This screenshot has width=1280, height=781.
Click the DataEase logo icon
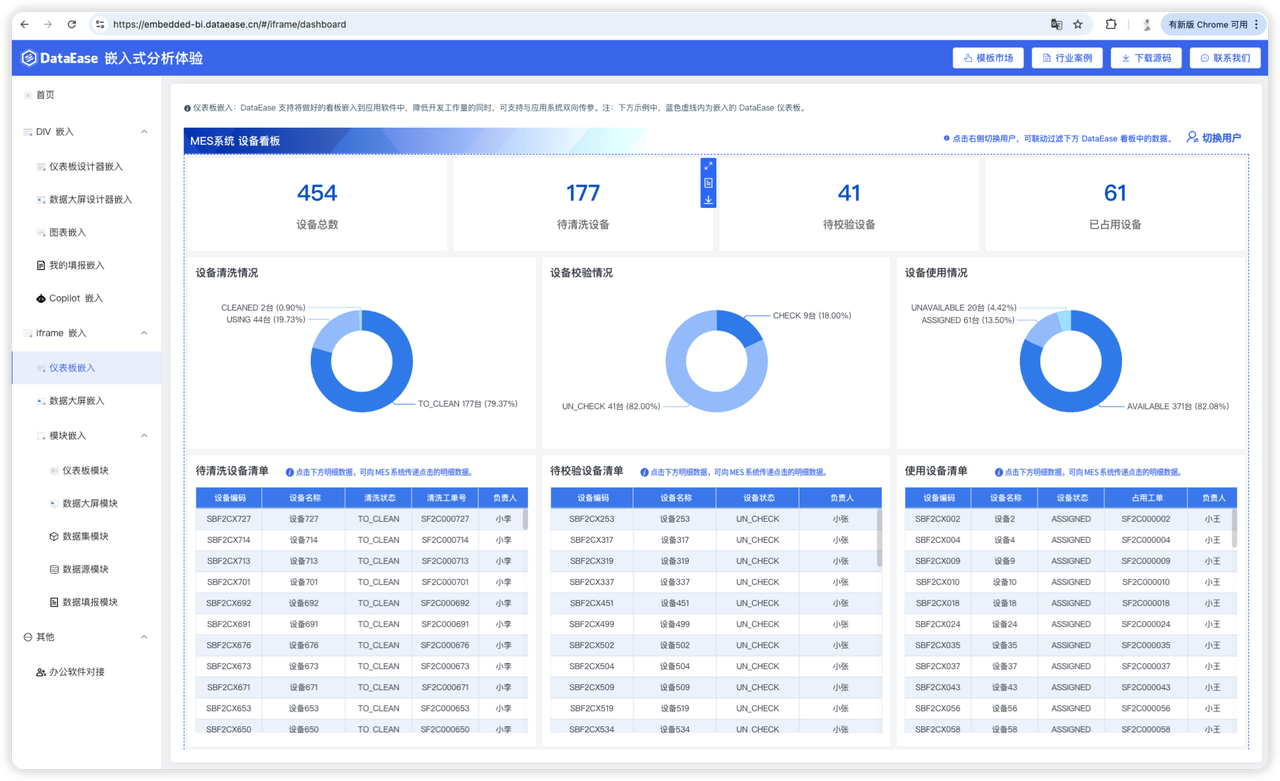pos(29,58)
